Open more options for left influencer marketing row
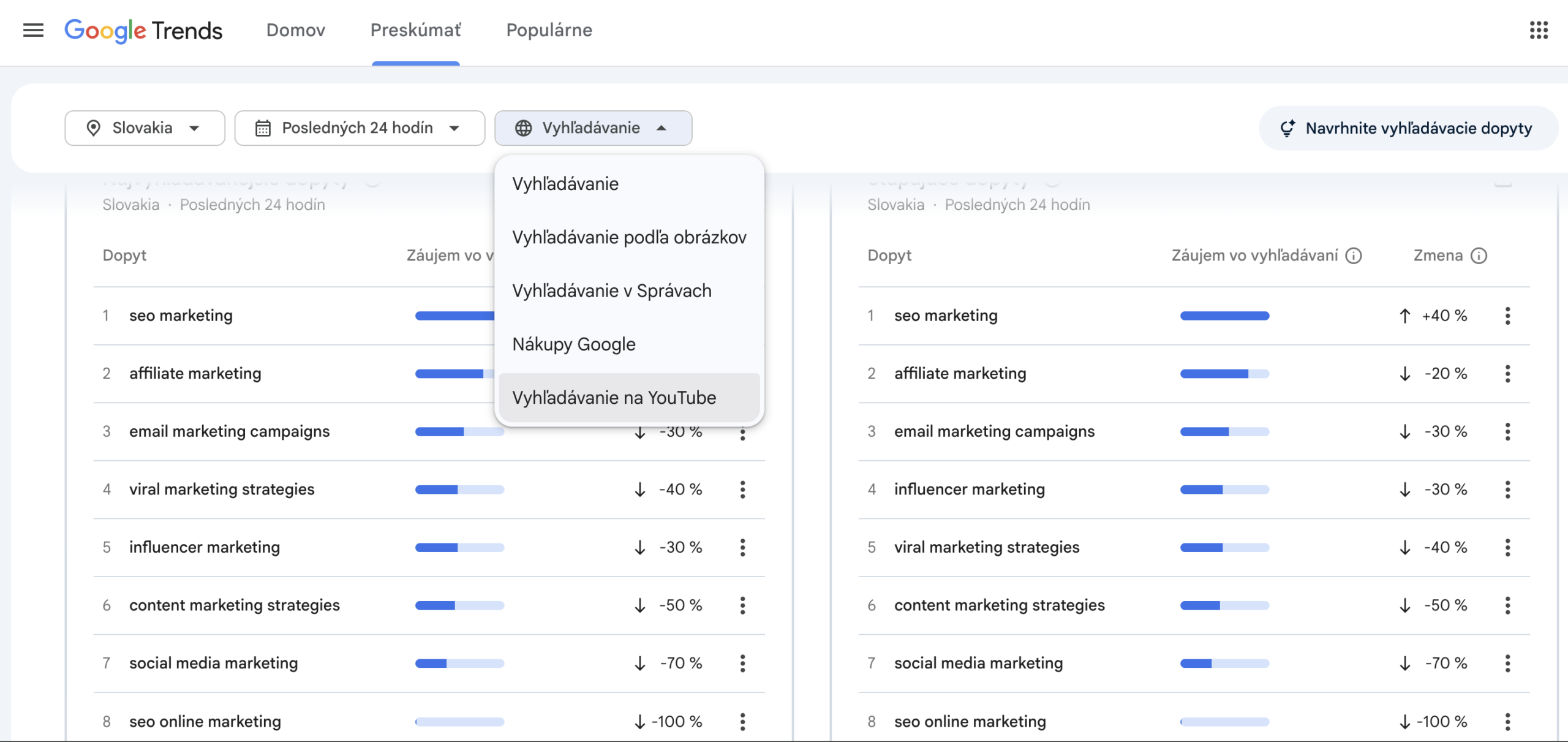 click(x=742, y=547)
